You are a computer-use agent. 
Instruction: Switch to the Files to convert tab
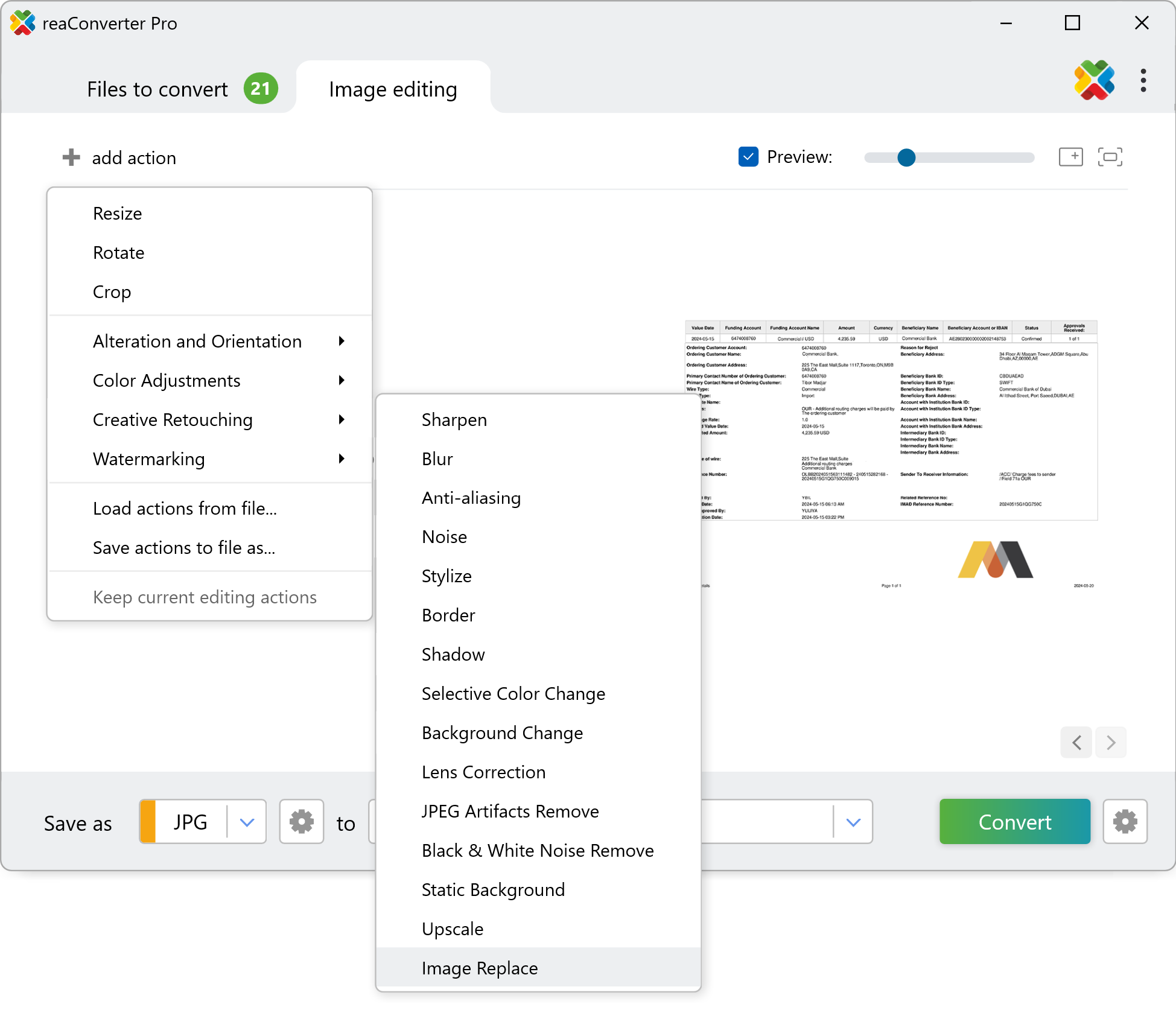pyautogui.click(x=158, y=89)
